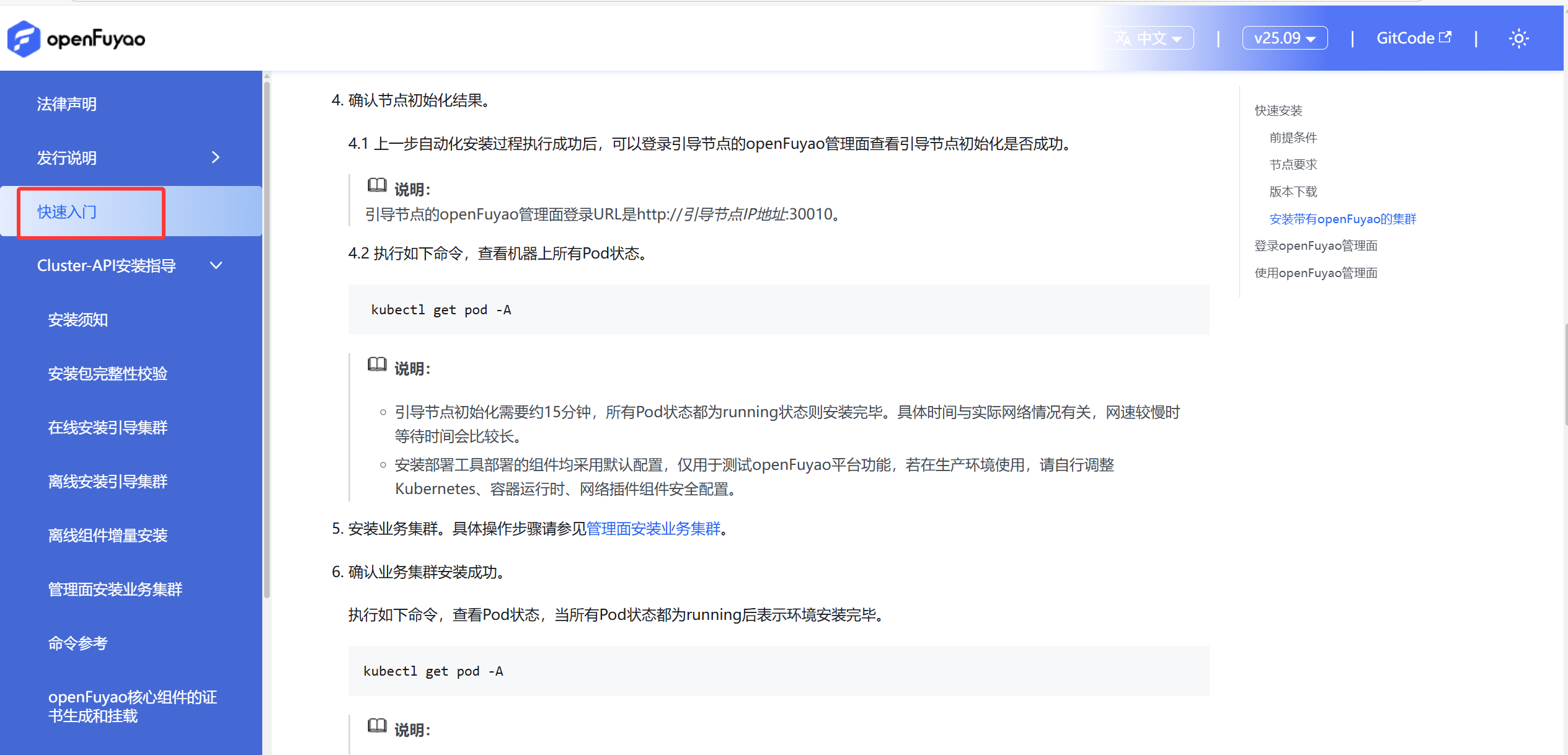Collapse the Cluster-API安装指导 section chevron

pos(215,265)
